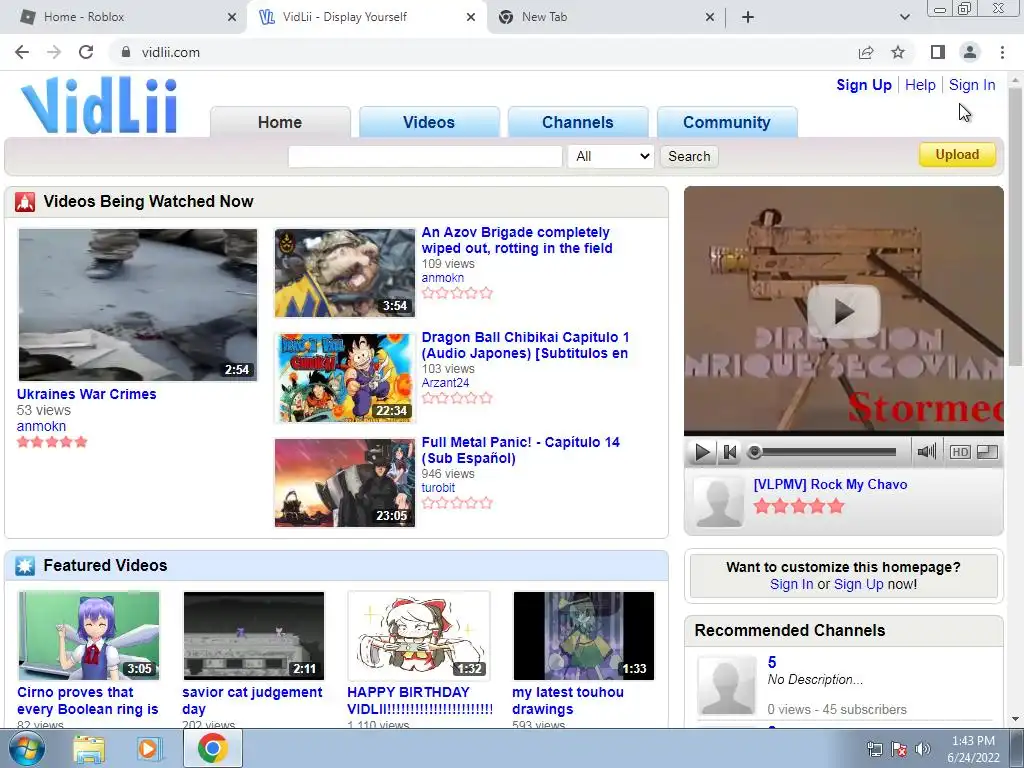The height and width of the screenshot is (768, 1024).
Task: Click the skip-to-start button in player
Action: [730, 452]
